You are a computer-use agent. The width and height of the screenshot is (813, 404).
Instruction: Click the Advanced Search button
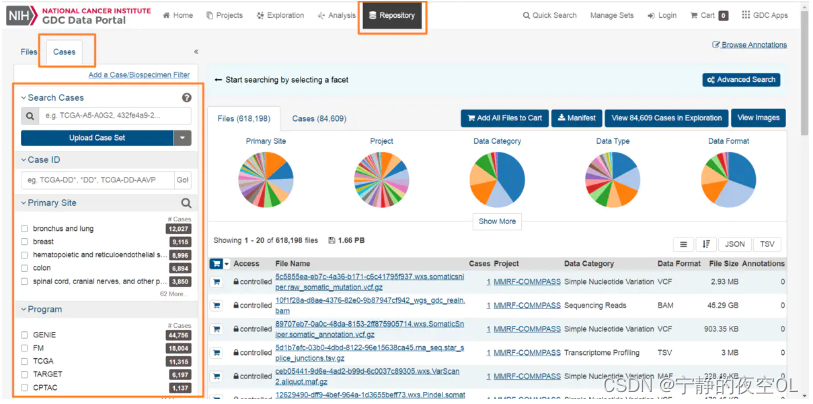[741, 80]
